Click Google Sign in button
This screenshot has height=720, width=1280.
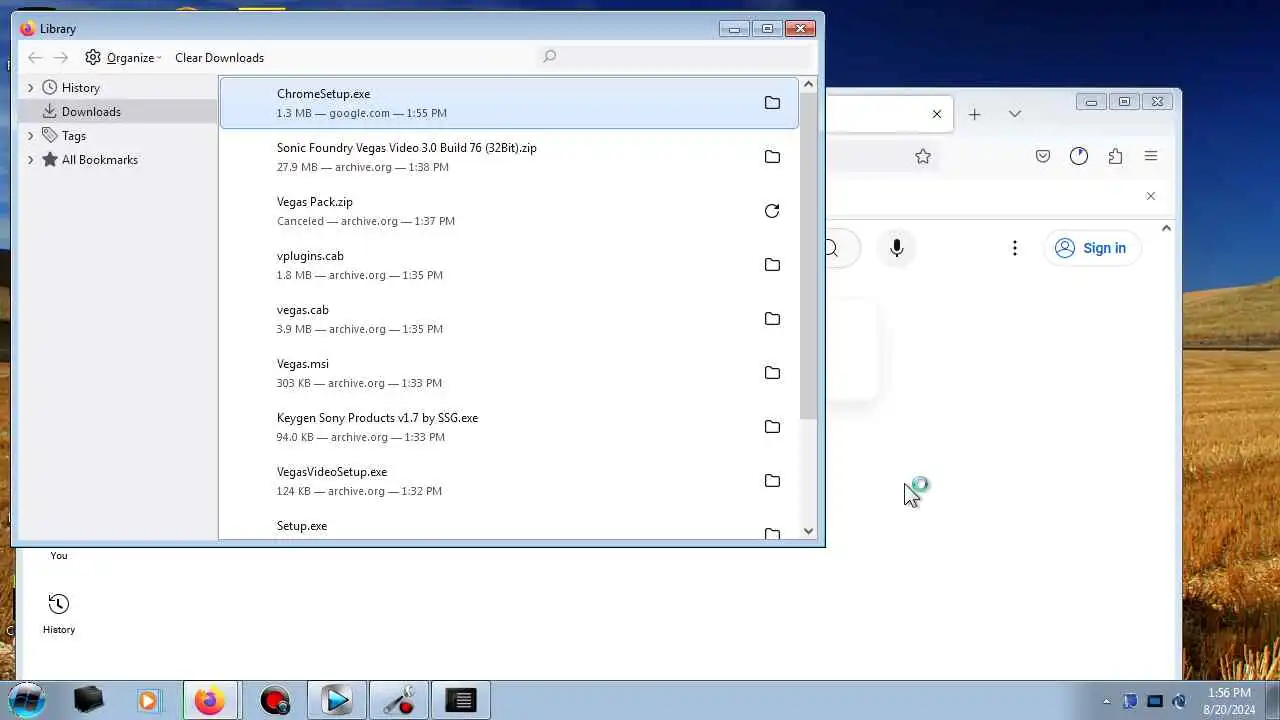click(1091, 248)
